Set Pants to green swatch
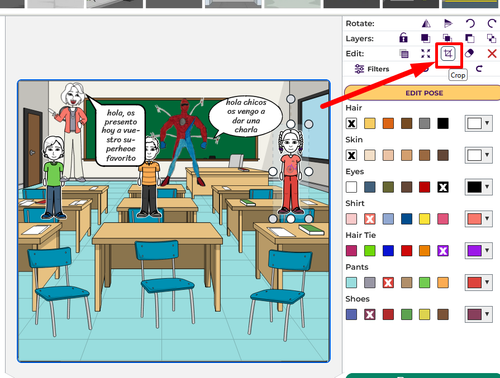 coord(424,283)
